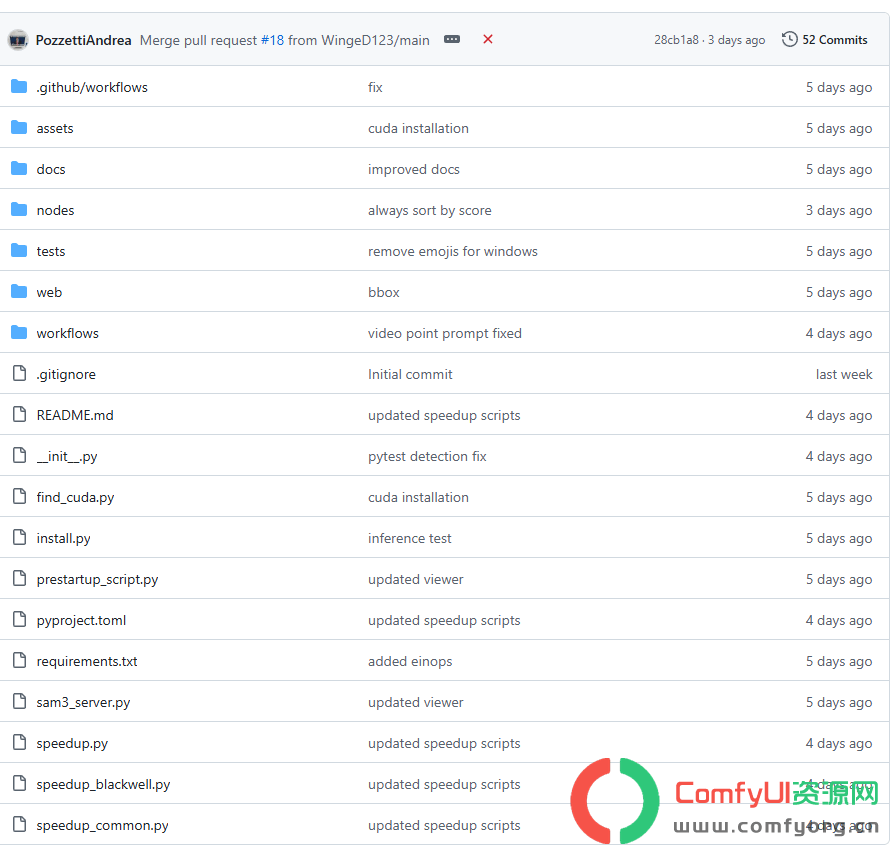Viewport: 892px width, 855px height.
Task: Open find_cuda.py file name
Action: (x=75, y=498)
